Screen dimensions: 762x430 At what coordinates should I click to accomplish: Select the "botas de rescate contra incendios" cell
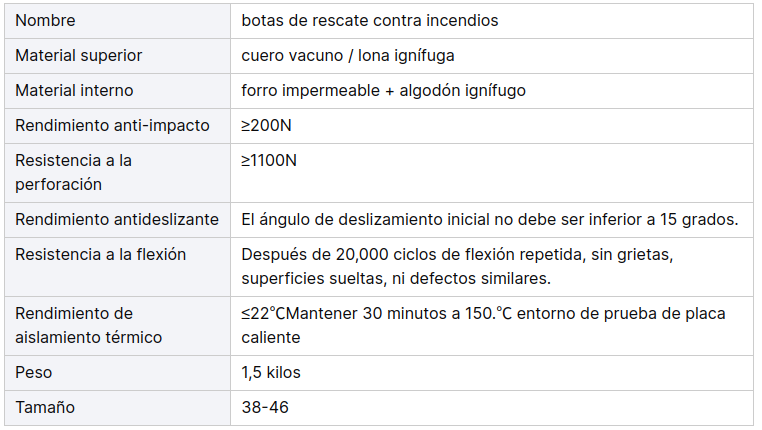369,20
